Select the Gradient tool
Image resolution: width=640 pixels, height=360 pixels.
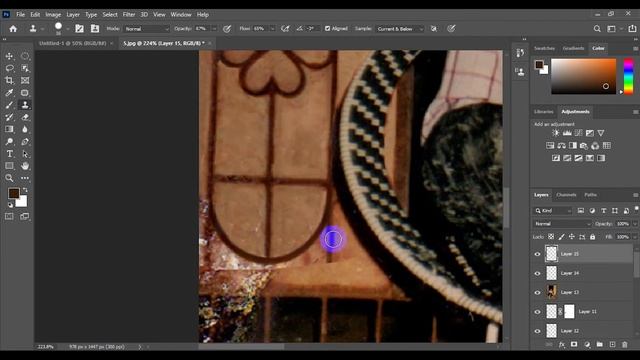9,129
